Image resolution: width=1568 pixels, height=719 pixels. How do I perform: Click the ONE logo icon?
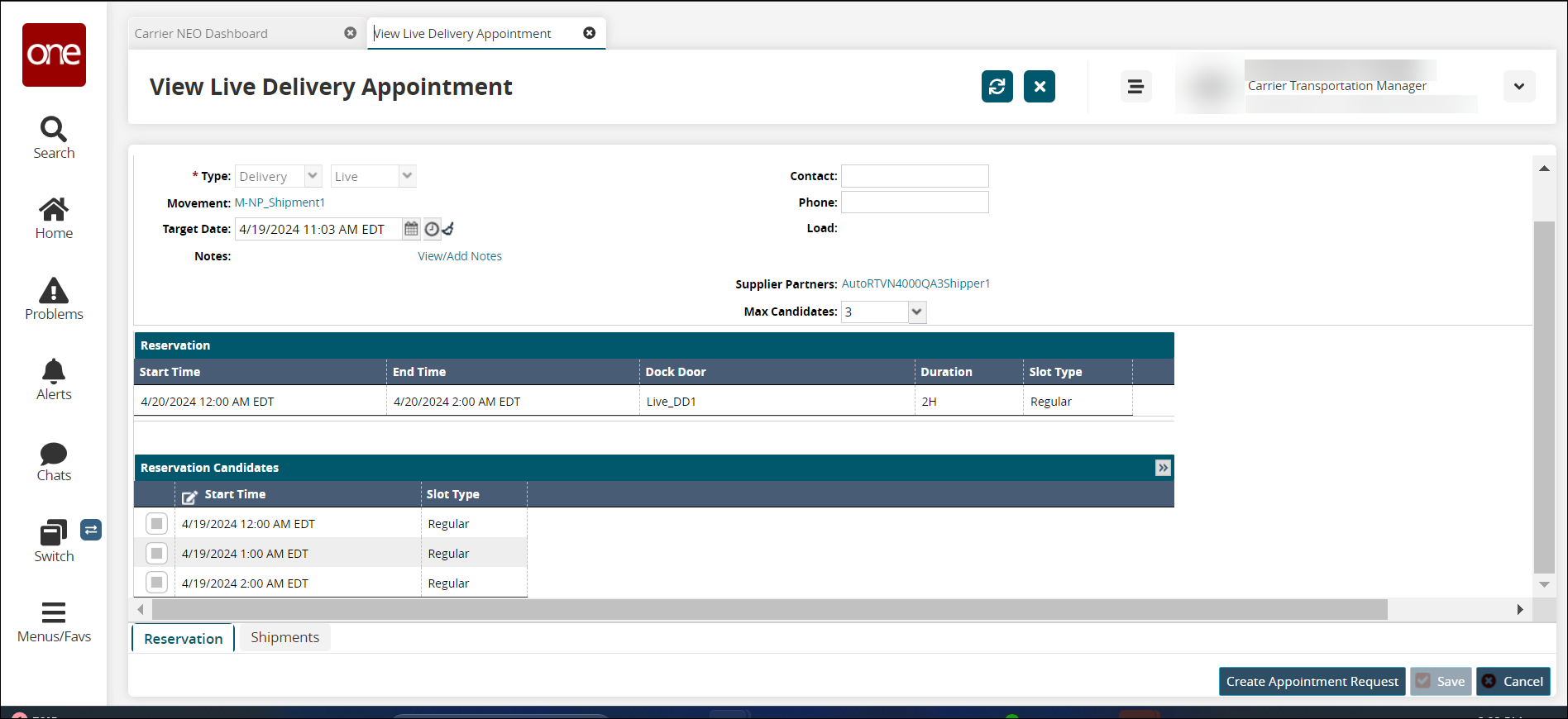pyautogui.click(x=54, y=55)
